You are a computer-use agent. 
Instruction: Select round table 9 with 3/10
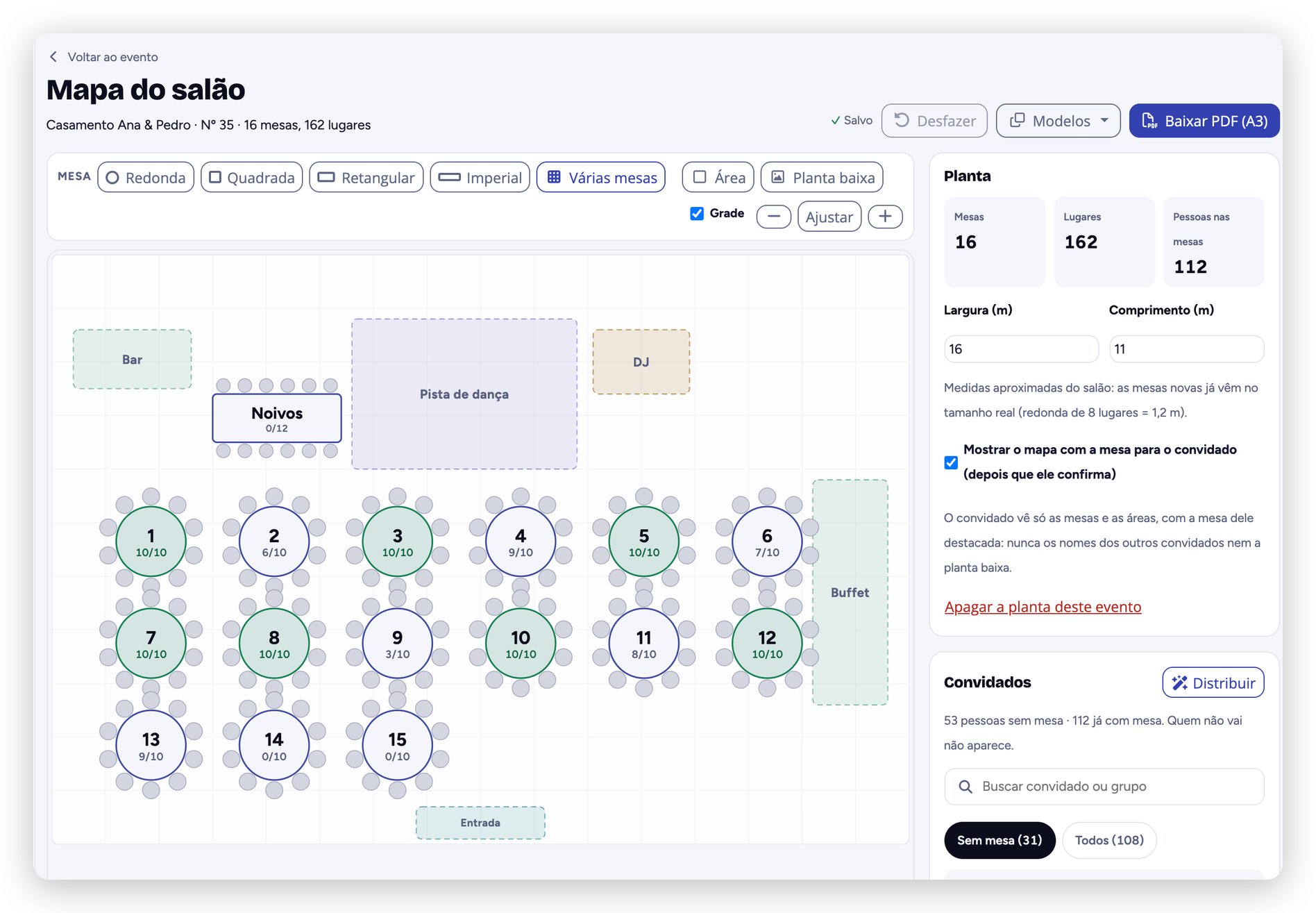(397, 644)
